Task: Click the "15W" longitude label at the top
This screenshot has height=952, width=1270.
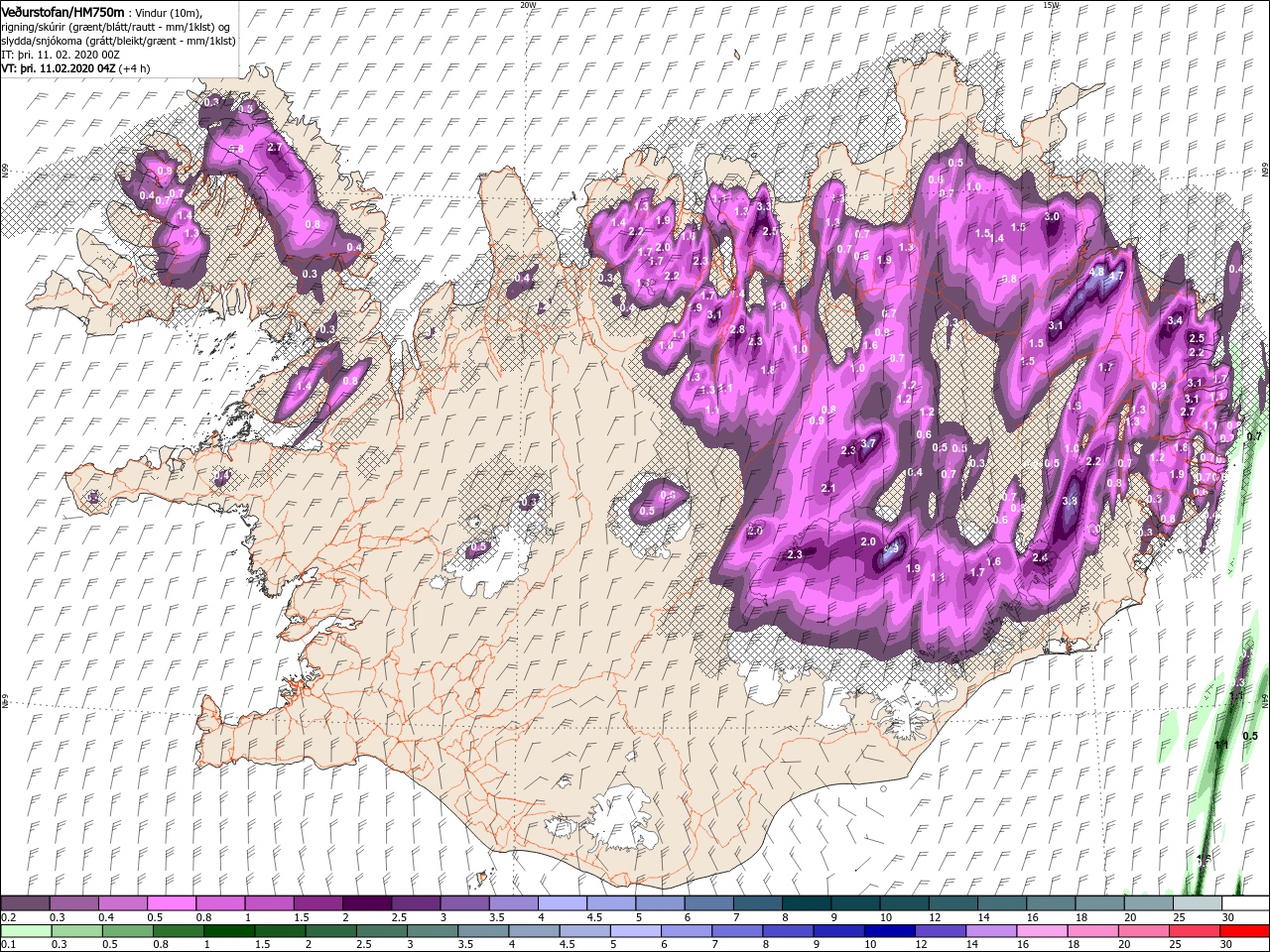Action: click(1051, 5)
